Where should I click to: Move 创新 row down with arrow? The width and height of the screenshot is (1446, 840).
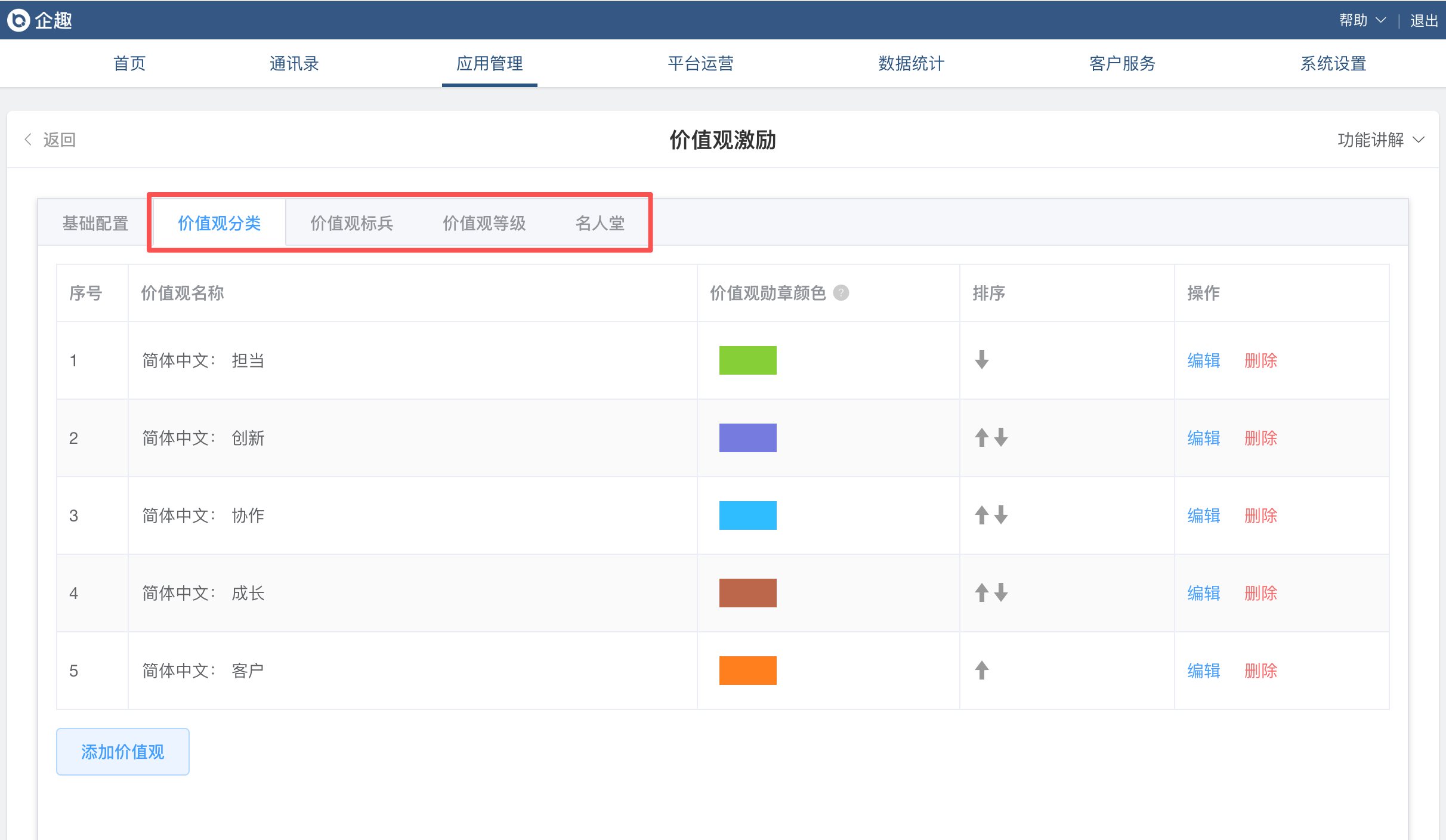coord(1001,437)
